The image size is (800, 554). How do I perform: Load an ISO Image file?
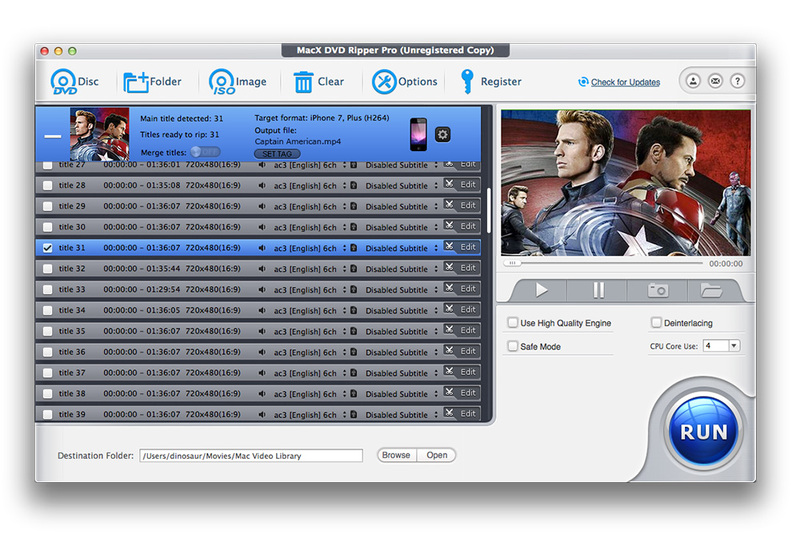click(x=237, y=82)
